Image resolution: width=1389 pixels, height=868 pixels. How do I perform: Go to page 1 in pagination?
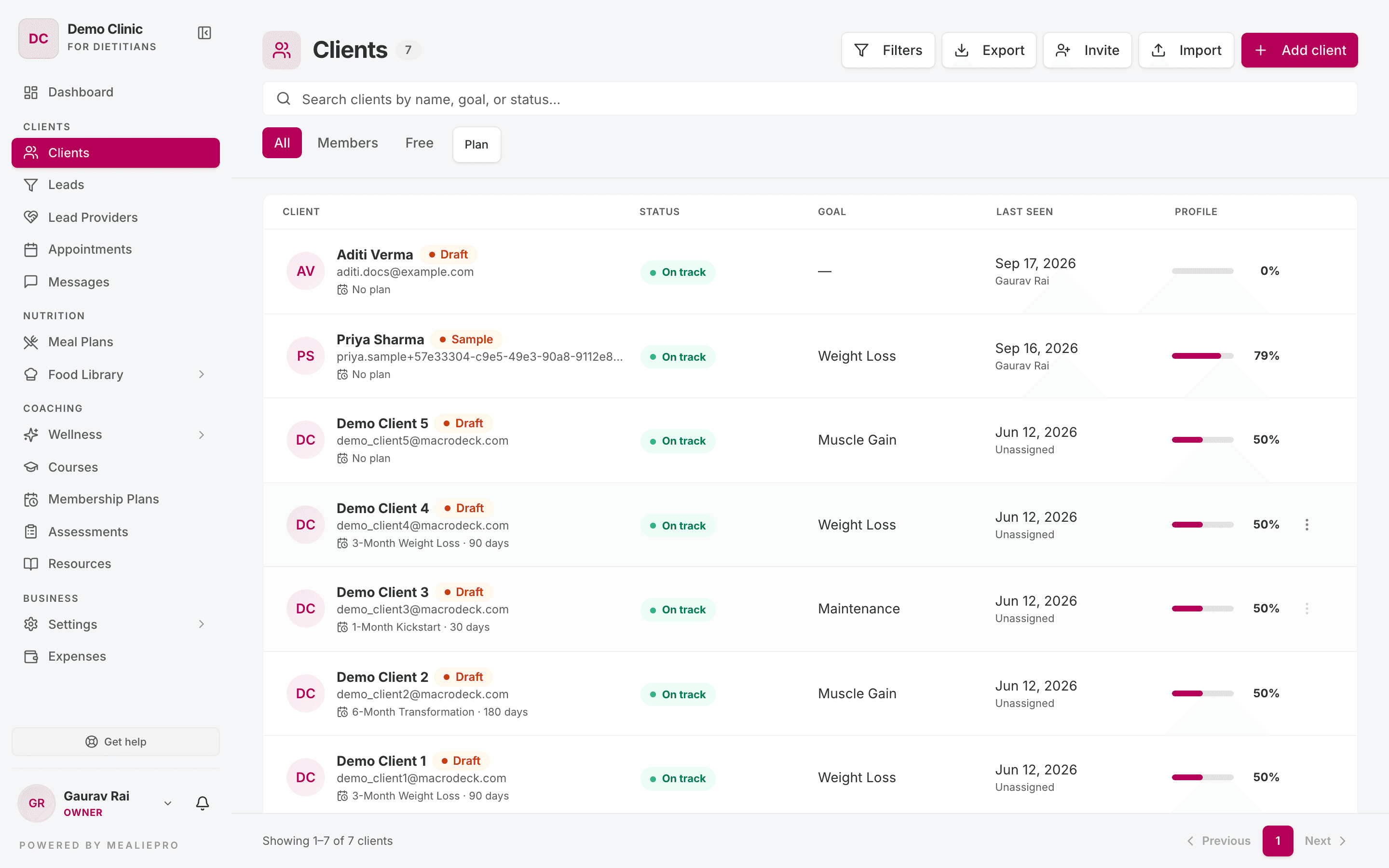[x=1278, y=841]
